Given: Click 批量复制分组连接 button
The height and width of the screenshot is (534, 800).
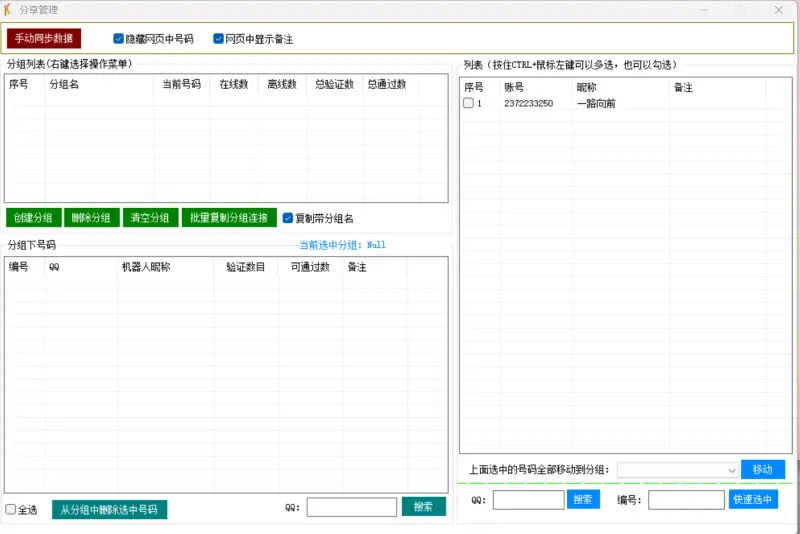Looking at the screenshot, I should 229,218.
